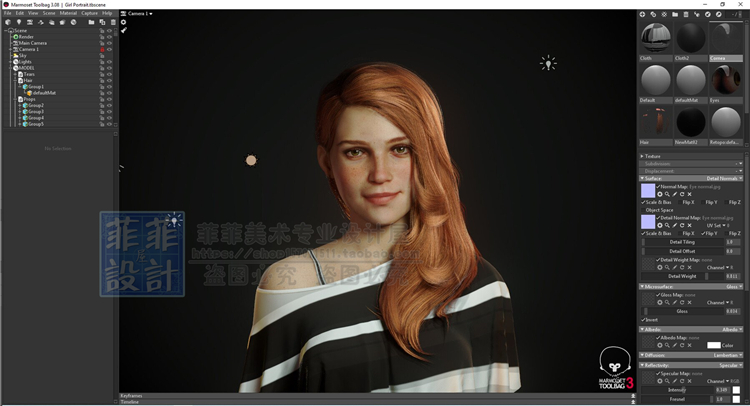Click the globe icon in scene toolbar
This screenshot has width=750, height=406.
(73, 22)
